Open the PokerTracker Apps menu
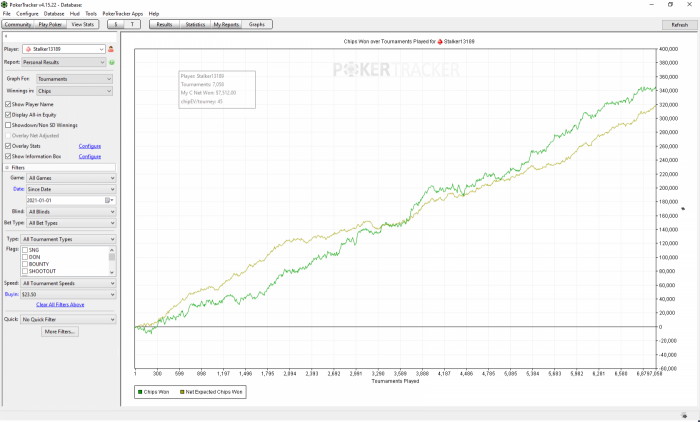 123,14
